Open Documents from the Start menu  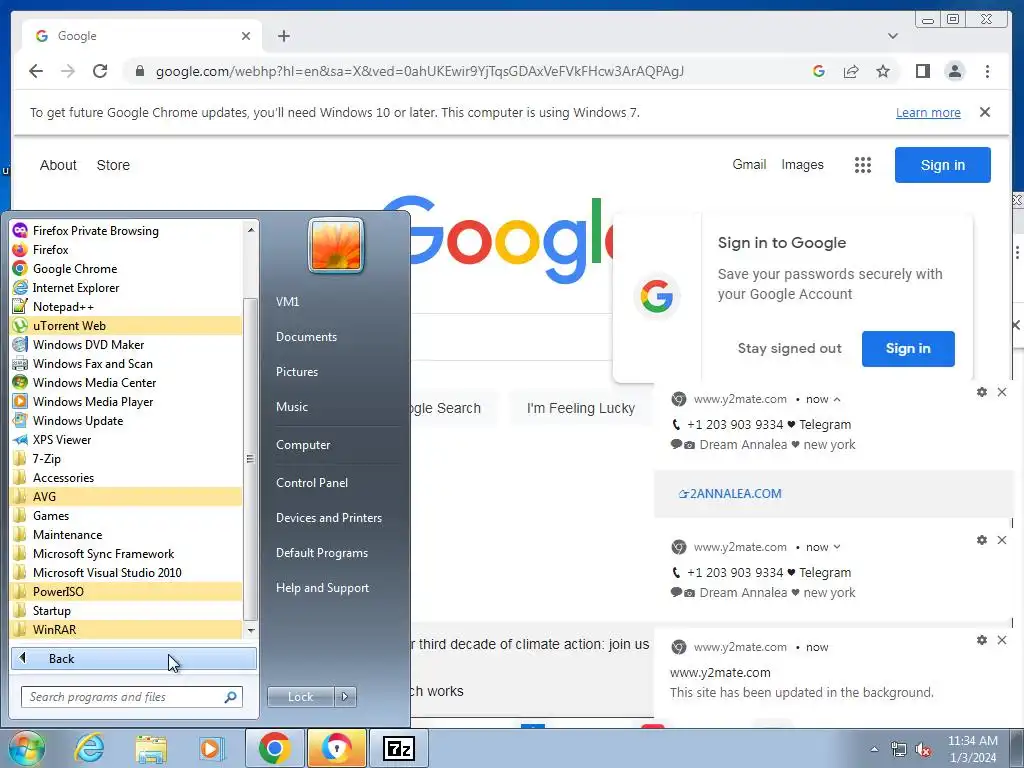[306, 336]
